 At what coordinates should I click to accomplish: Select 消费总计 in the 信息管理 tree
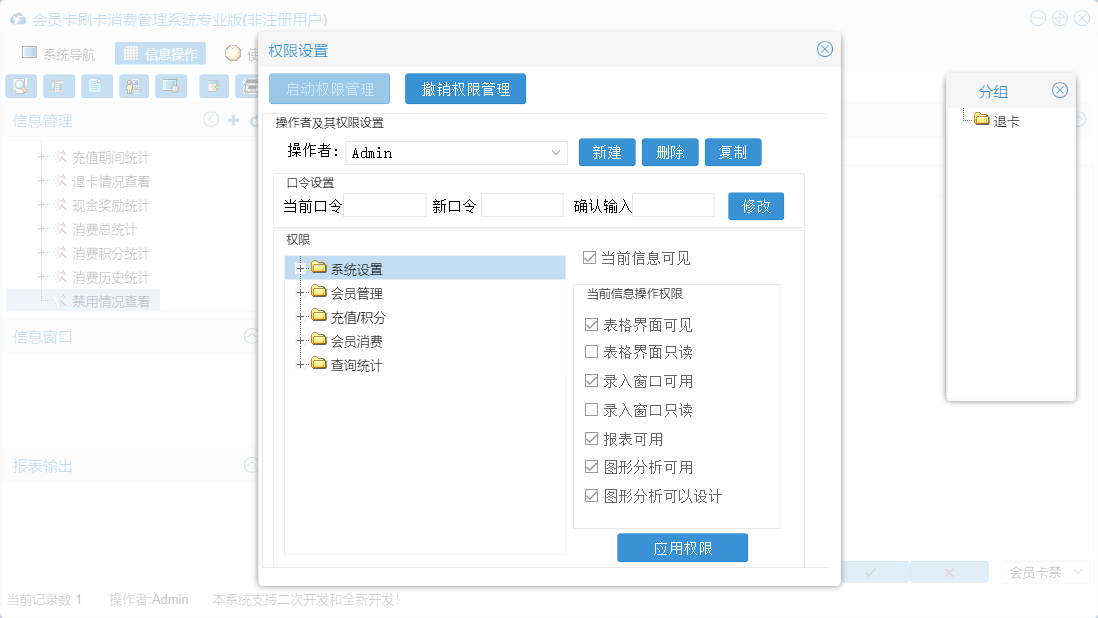click(x=104, y=229)
